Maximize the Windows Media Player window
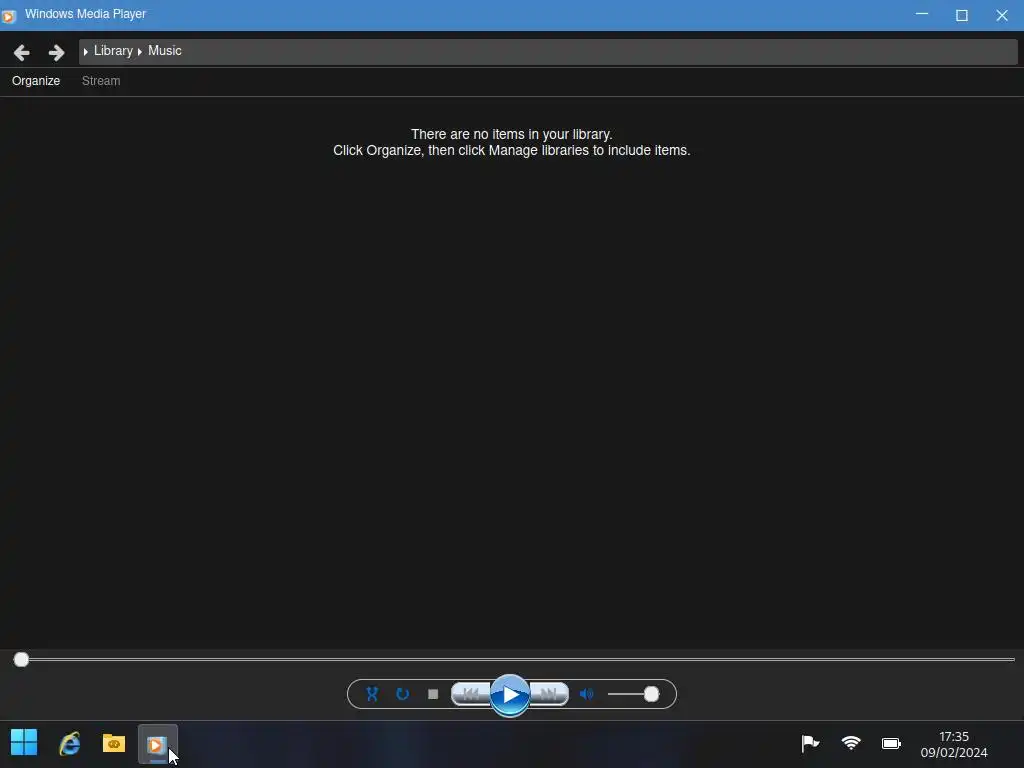This screenshot has height=768, width=1024. 962,15
